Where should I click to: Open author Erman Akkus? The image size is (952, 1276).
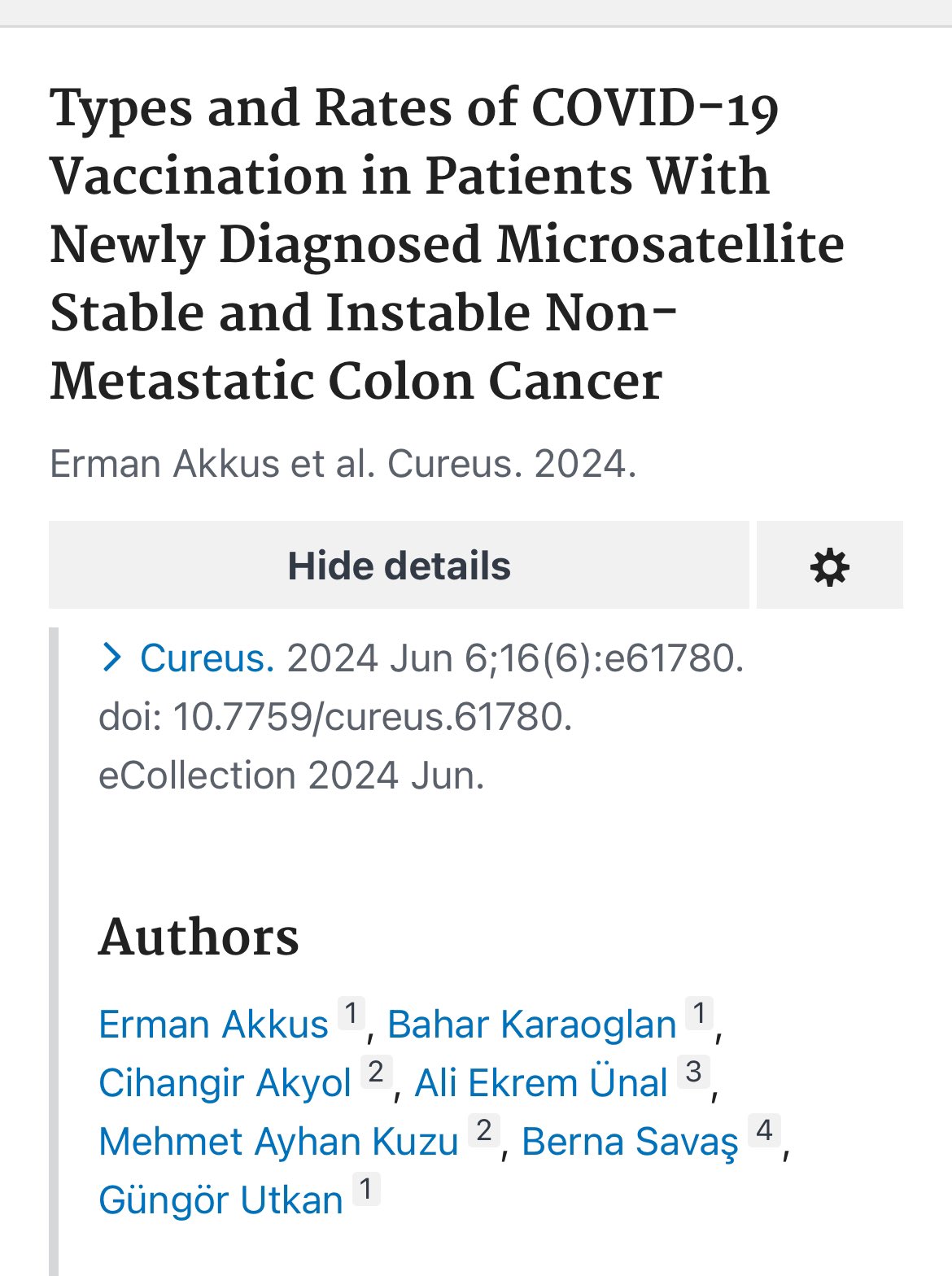click(x=213, y=1024)
